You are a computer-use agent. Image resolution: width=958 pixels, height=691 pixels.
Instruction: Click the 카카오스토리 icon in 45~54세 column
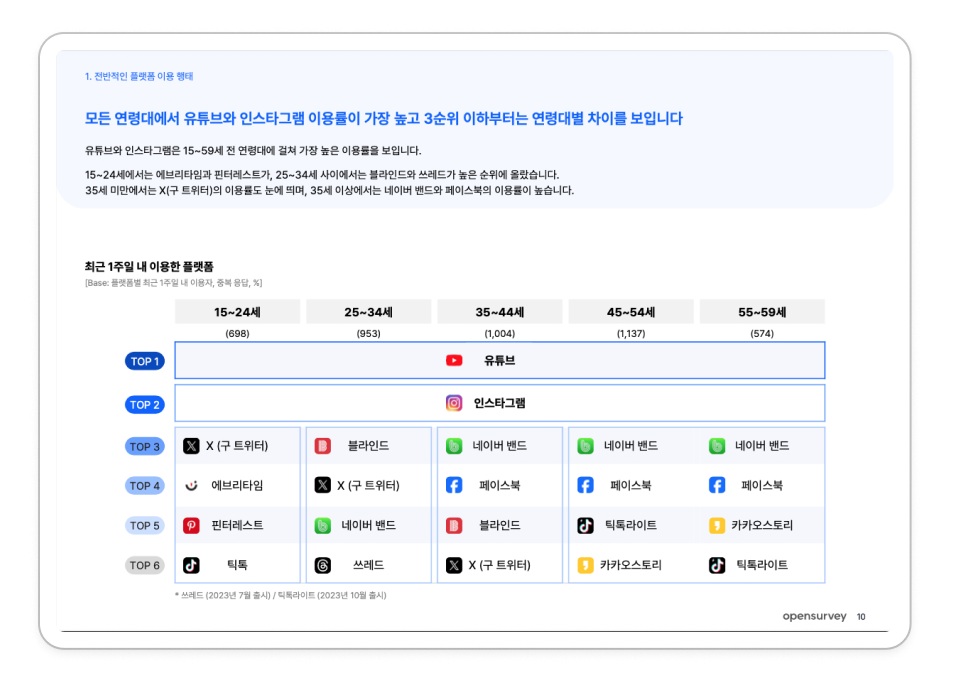click(x=585, y=565)
